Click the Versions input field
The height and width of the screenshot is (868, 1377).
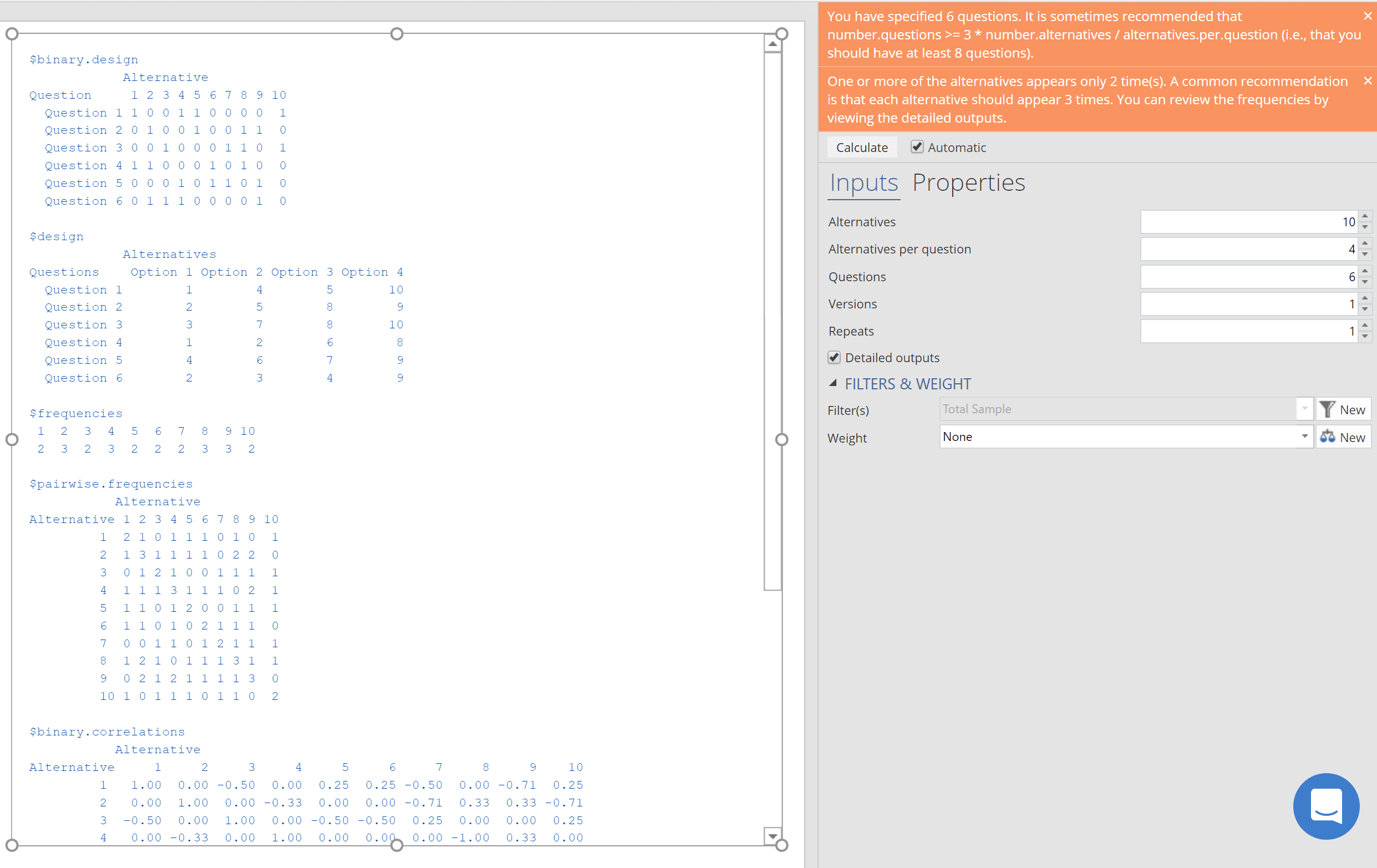coord(1248,304)
